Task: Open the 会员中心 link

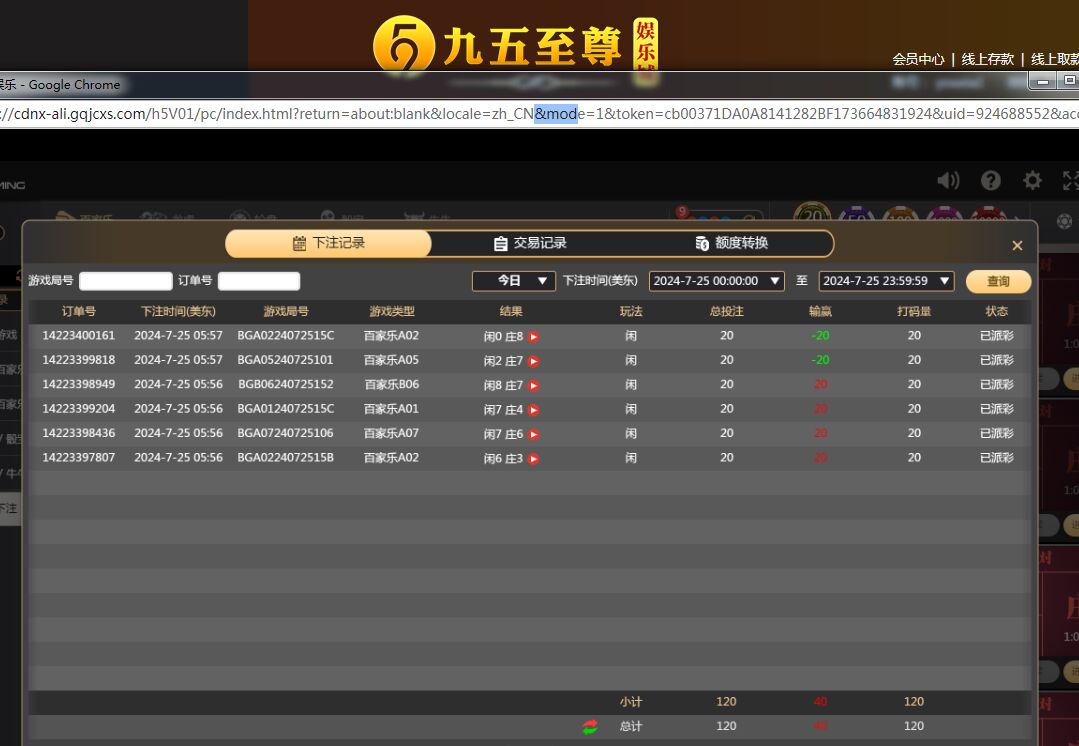Action: (917, 59)
